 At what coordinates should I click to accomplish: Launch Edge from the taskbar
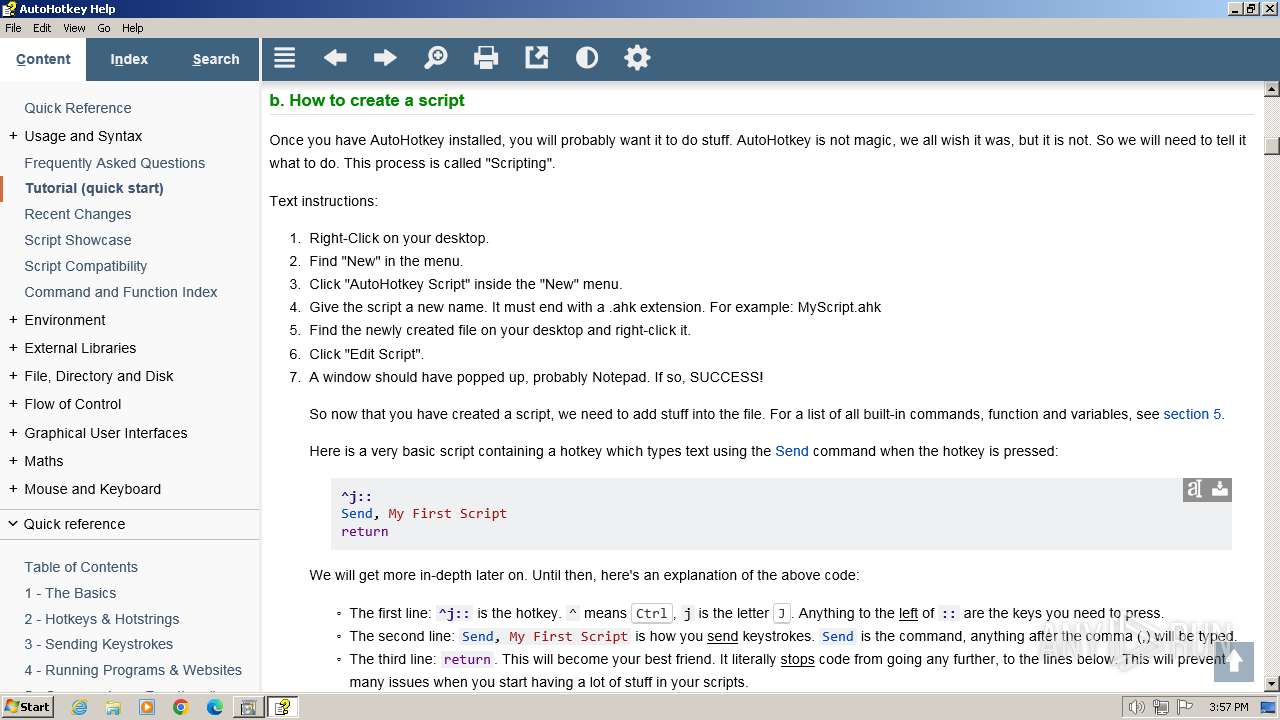(x=215, y=707)
